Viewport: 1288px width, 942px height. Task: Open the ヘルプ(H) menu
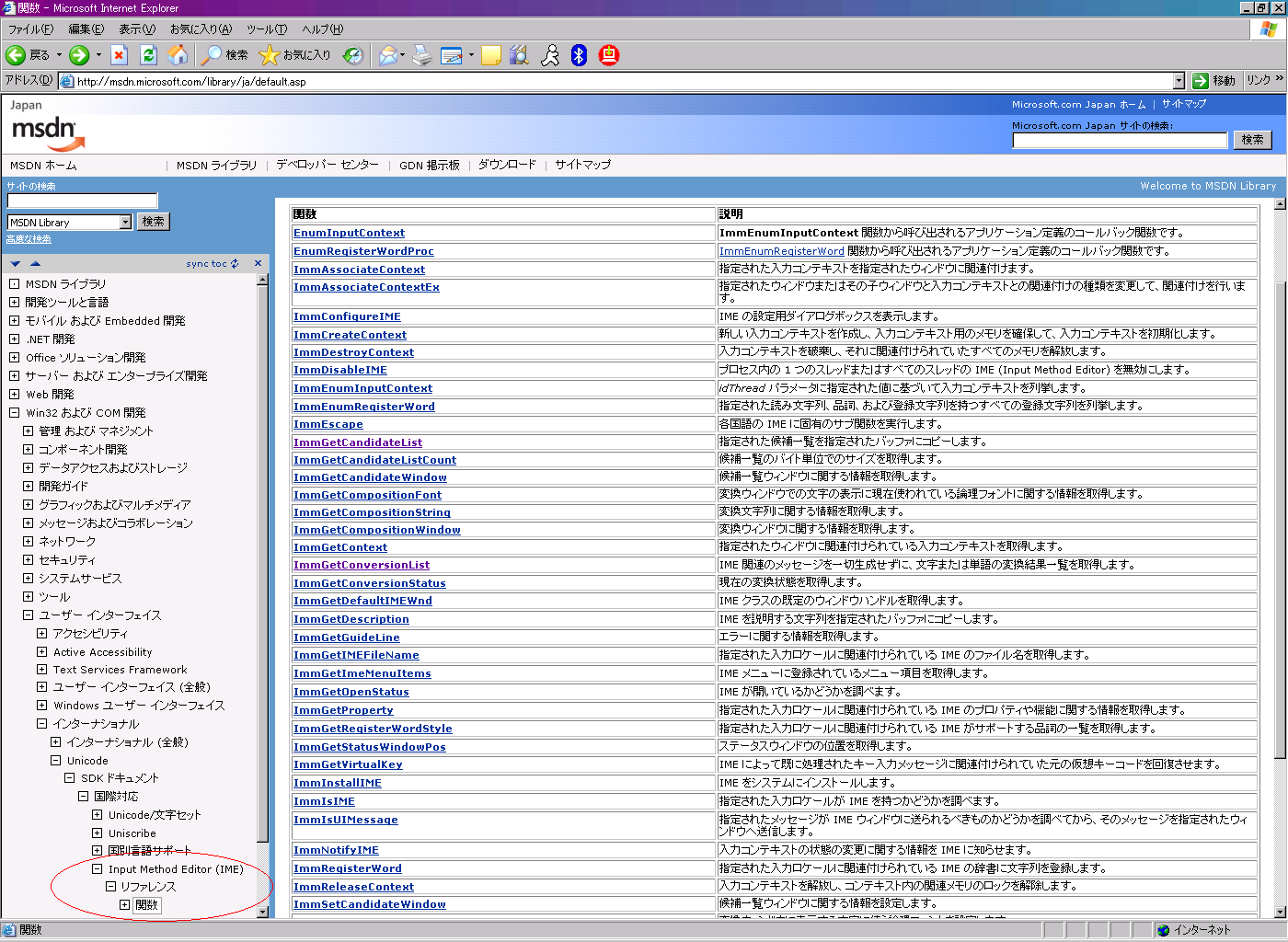pos(322,29)
